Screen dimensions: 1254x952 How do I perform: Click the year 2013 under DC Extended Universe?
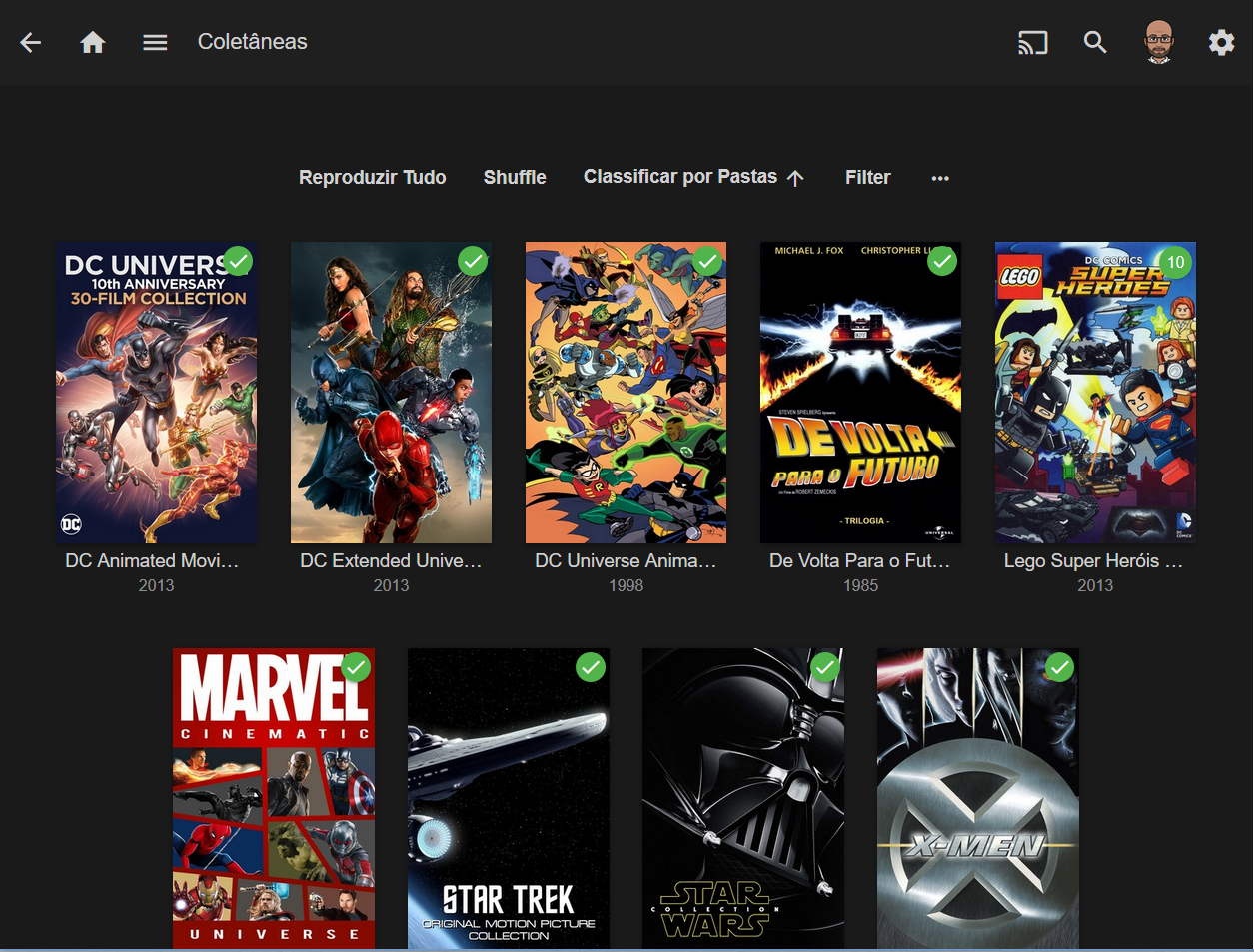[391, 585]
